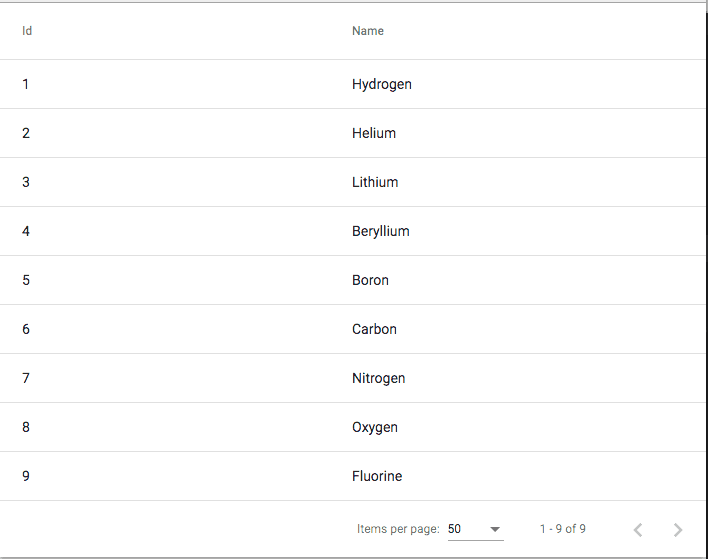Image resolution: width=708 pixels, height=559 pixels.
Task: Click the Id cell with value 5
Action: (x=26, y=280)
